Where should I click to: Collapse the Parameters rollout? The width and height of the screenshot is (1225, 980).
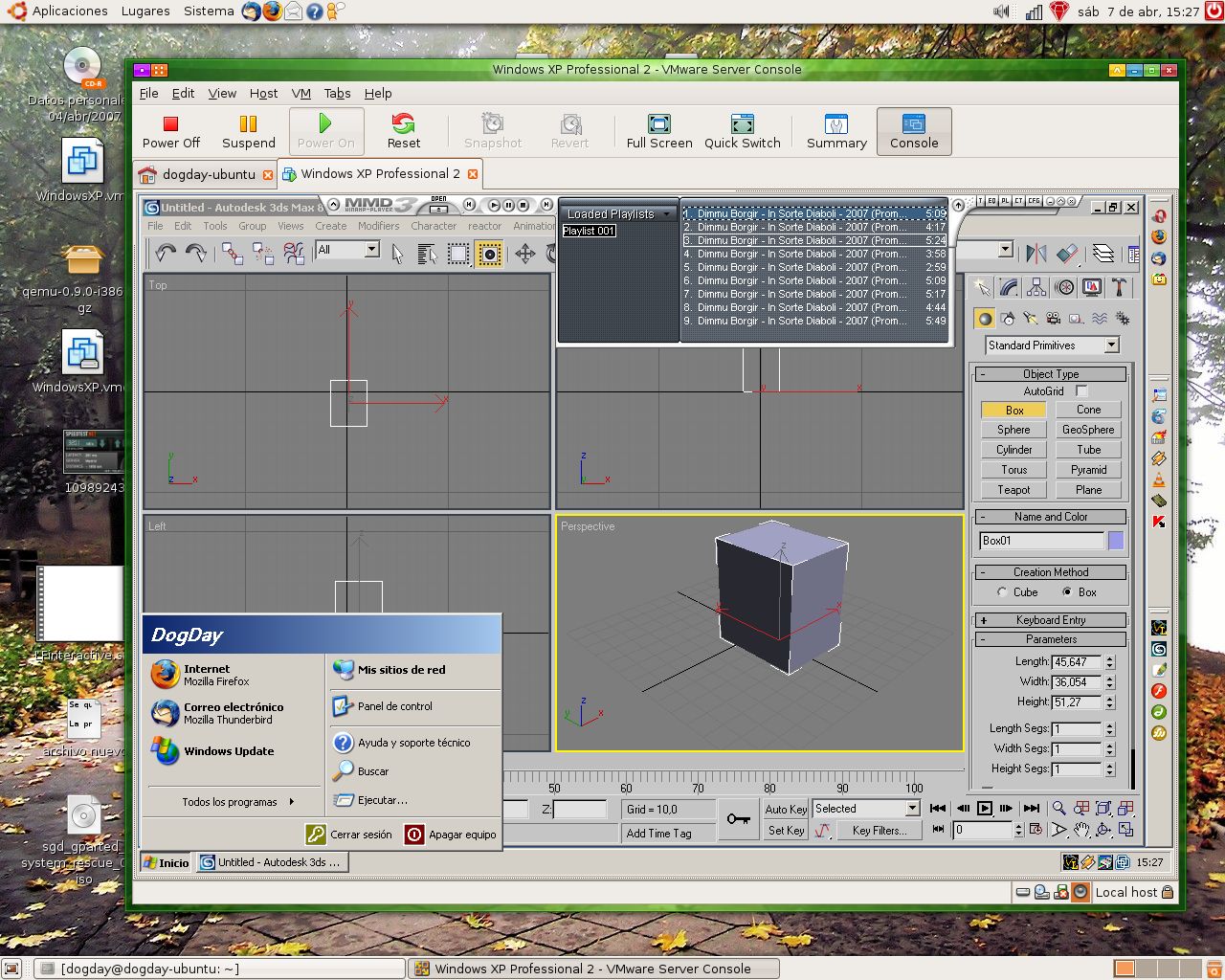pyautogui.click(x=1051, y=639)
